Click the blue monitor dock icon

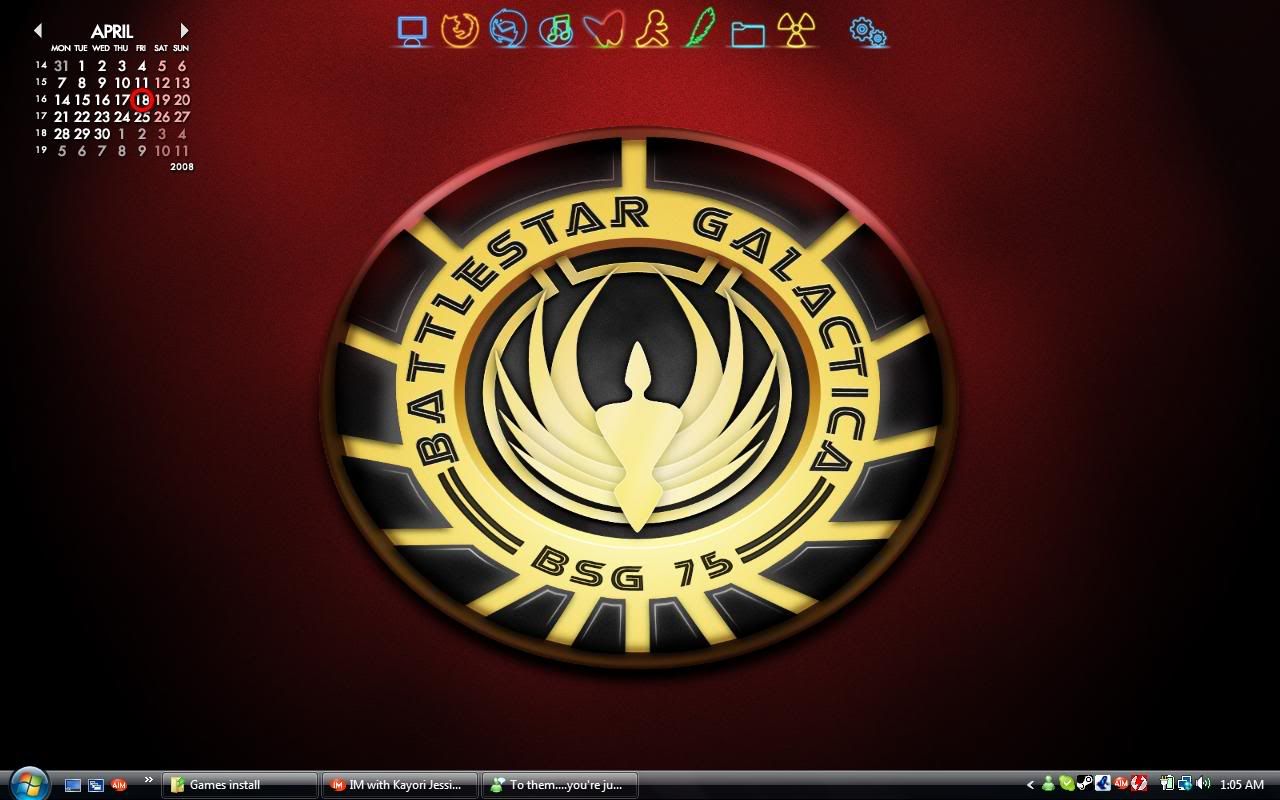[413, 30]
